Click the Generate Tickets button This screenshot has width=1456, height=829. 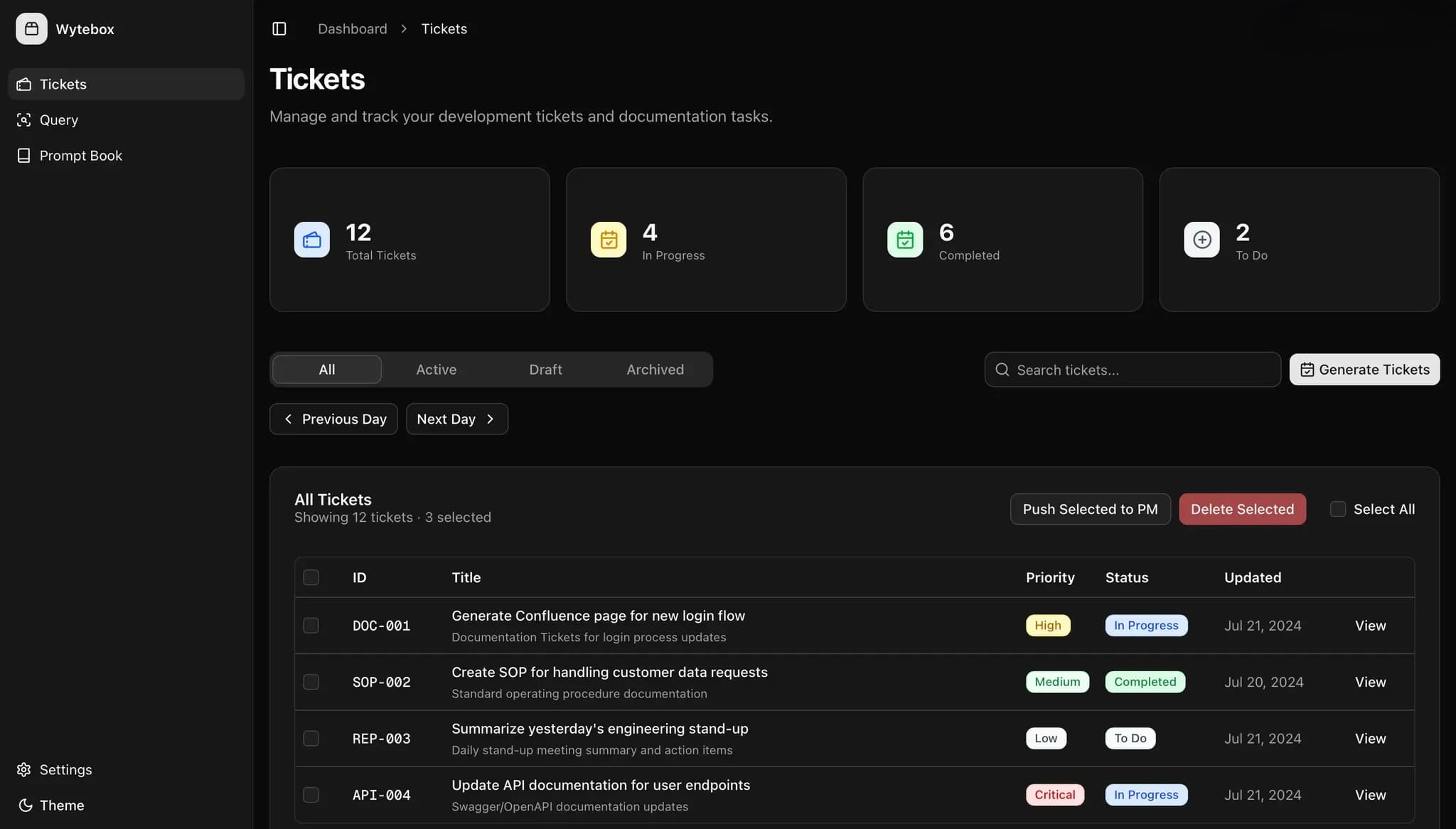pyautogui.click(x=1364, y=370)
